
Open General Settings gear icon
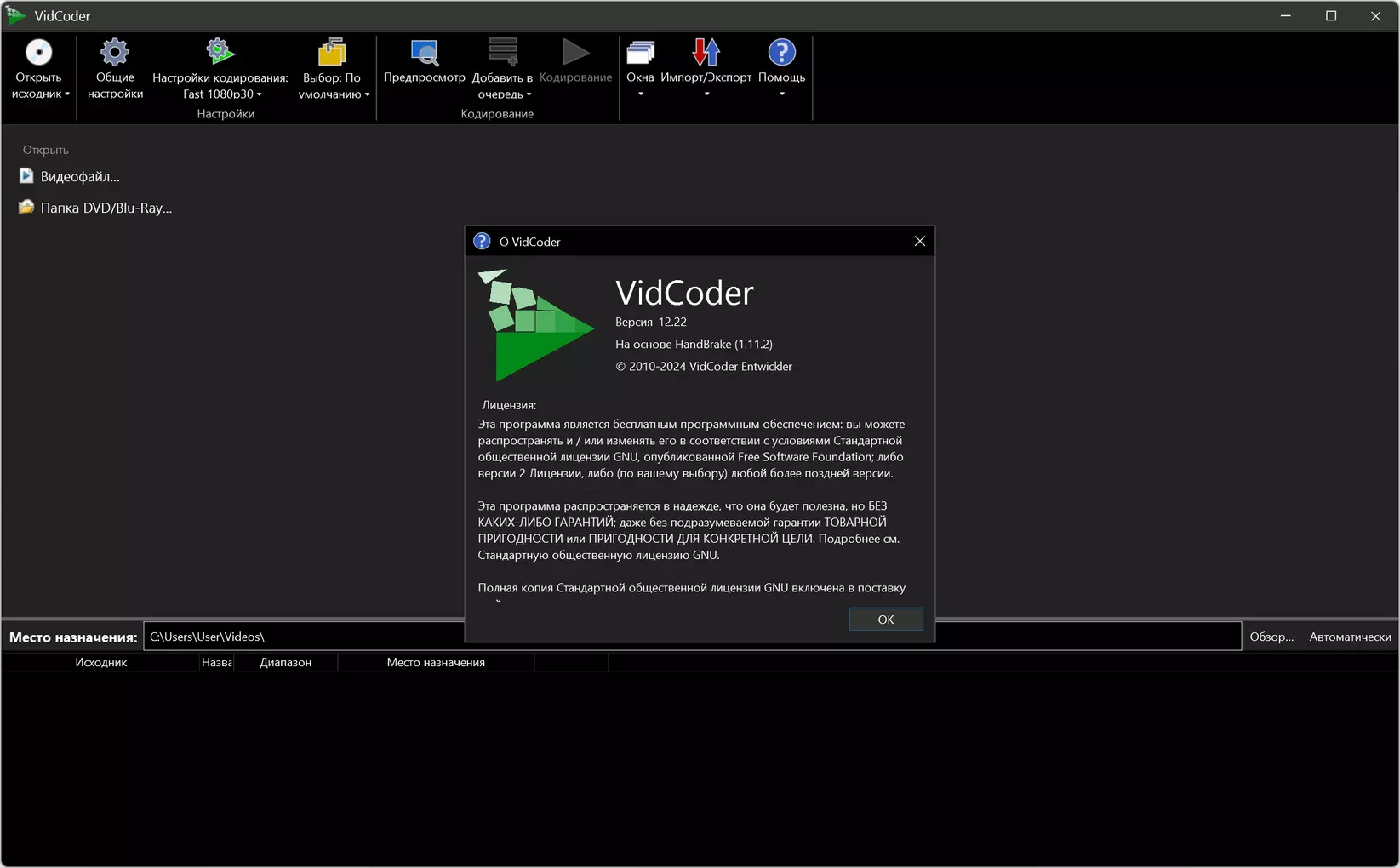click(115, 53)
